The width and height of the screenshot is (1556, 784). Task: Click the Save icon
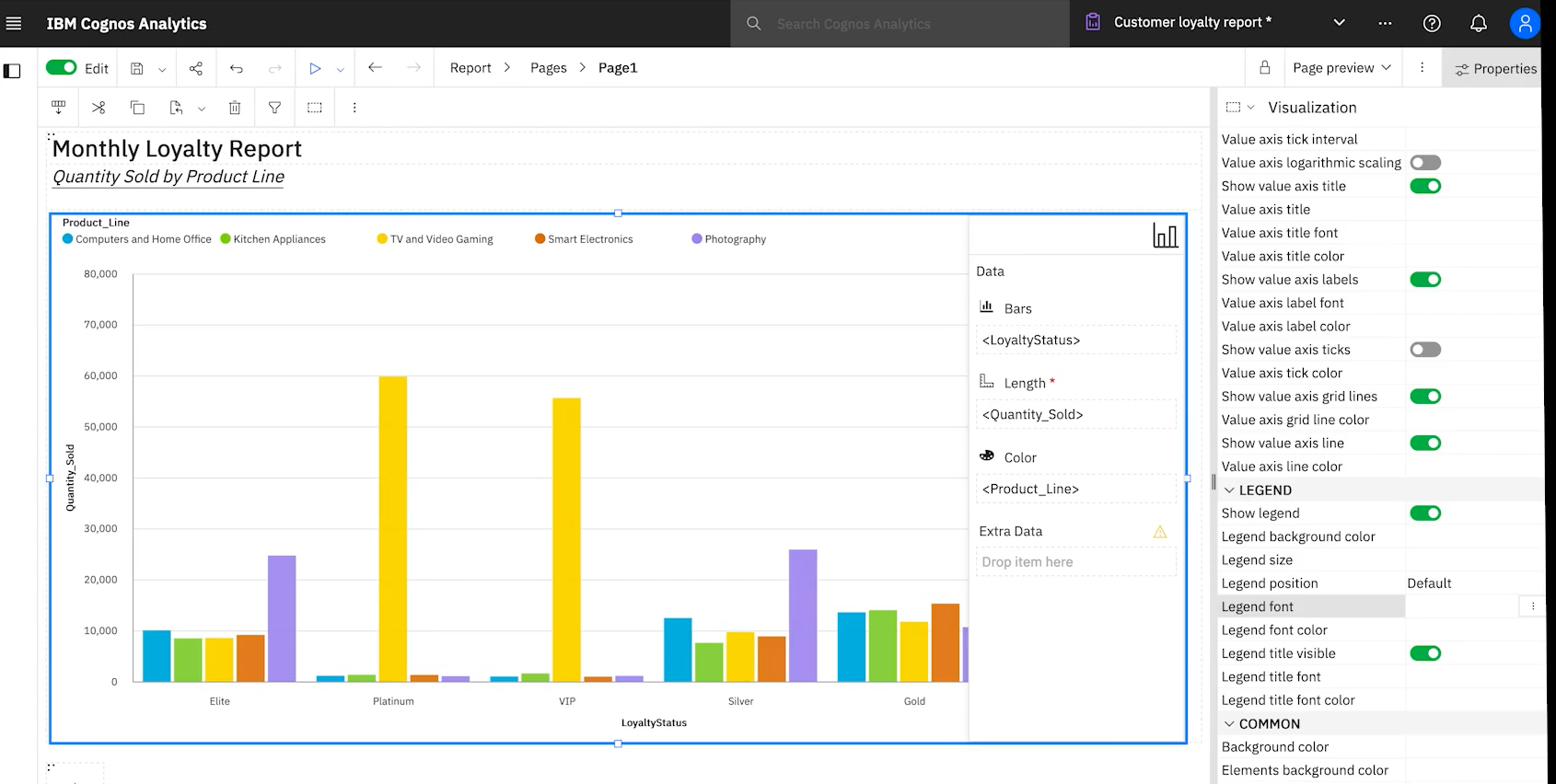pos(137,68)
